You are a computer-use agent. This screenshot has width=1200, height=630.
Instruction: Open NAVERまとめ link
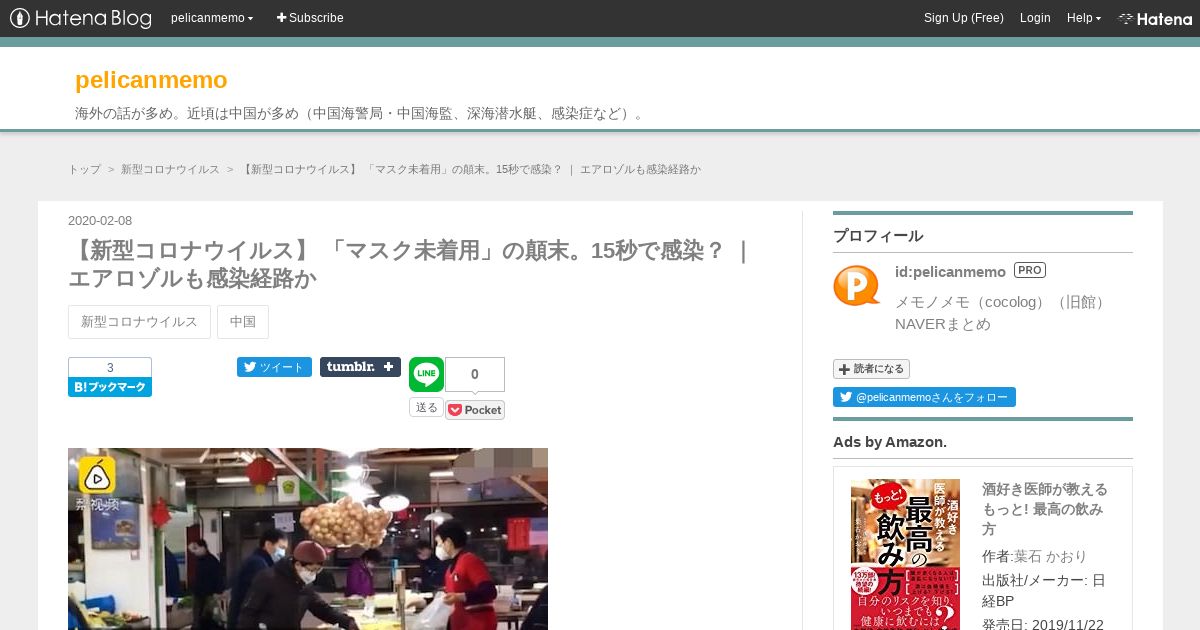[943, 324]
